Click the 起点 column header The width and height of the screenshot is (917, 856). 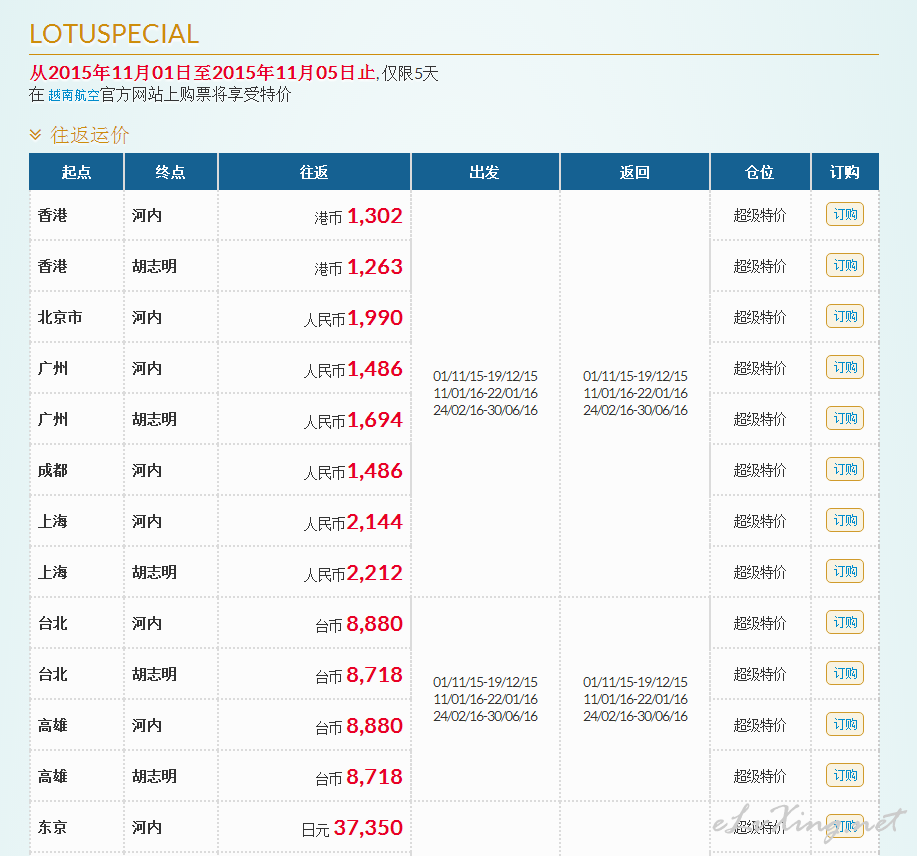point(77,172)
